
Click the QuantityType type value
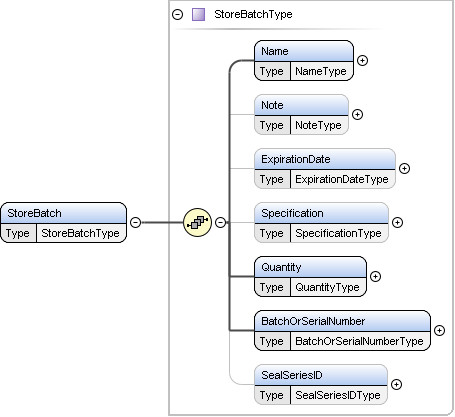[x=327, y=287]
